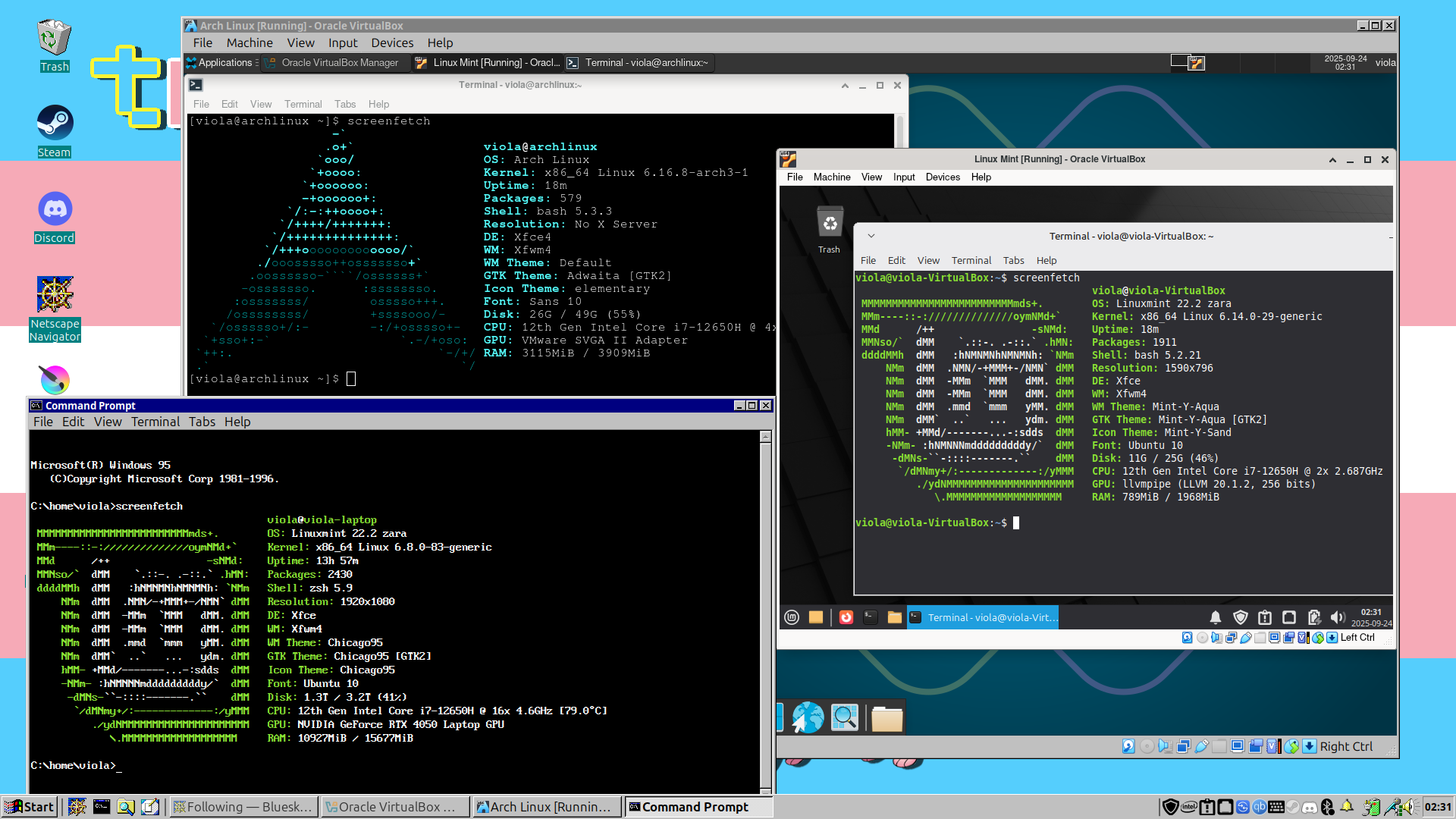
Task: Click keyboard capture icon beside Right Ctrl
Action: (1310, 746)
